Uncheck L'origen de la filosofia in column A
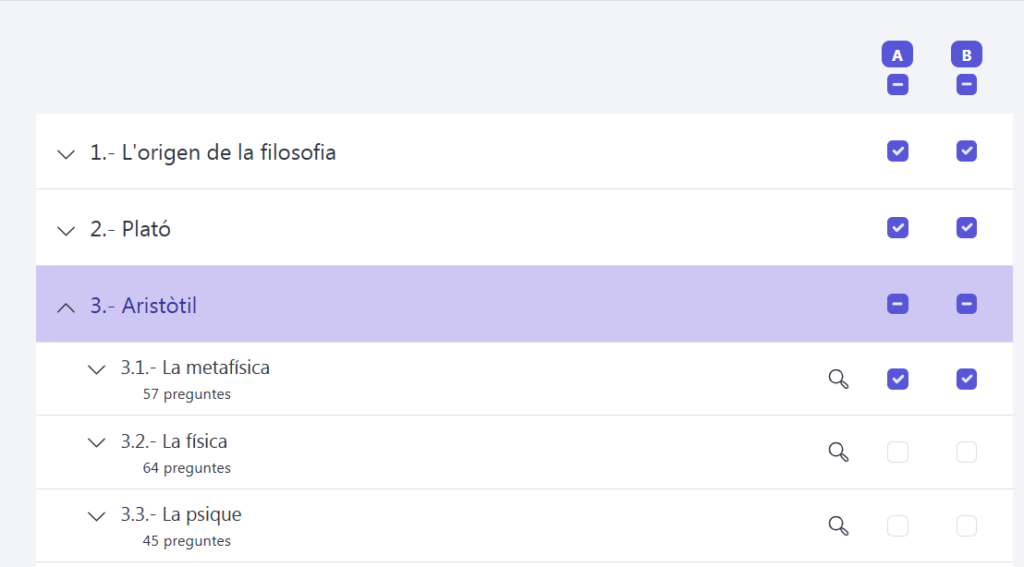 897,151
